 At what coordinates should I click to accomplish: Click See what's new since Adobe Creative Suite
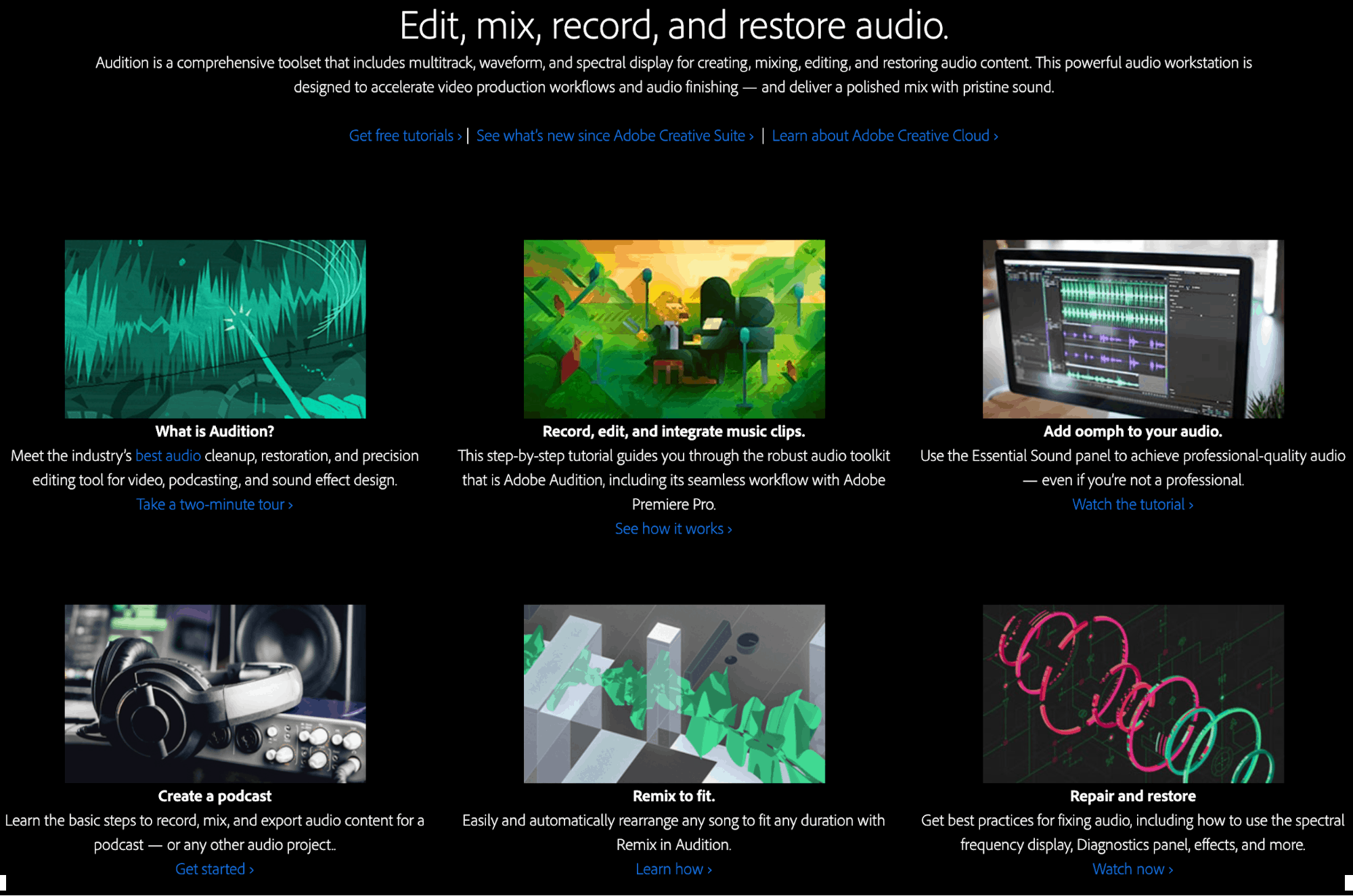[x=615, y=136]
